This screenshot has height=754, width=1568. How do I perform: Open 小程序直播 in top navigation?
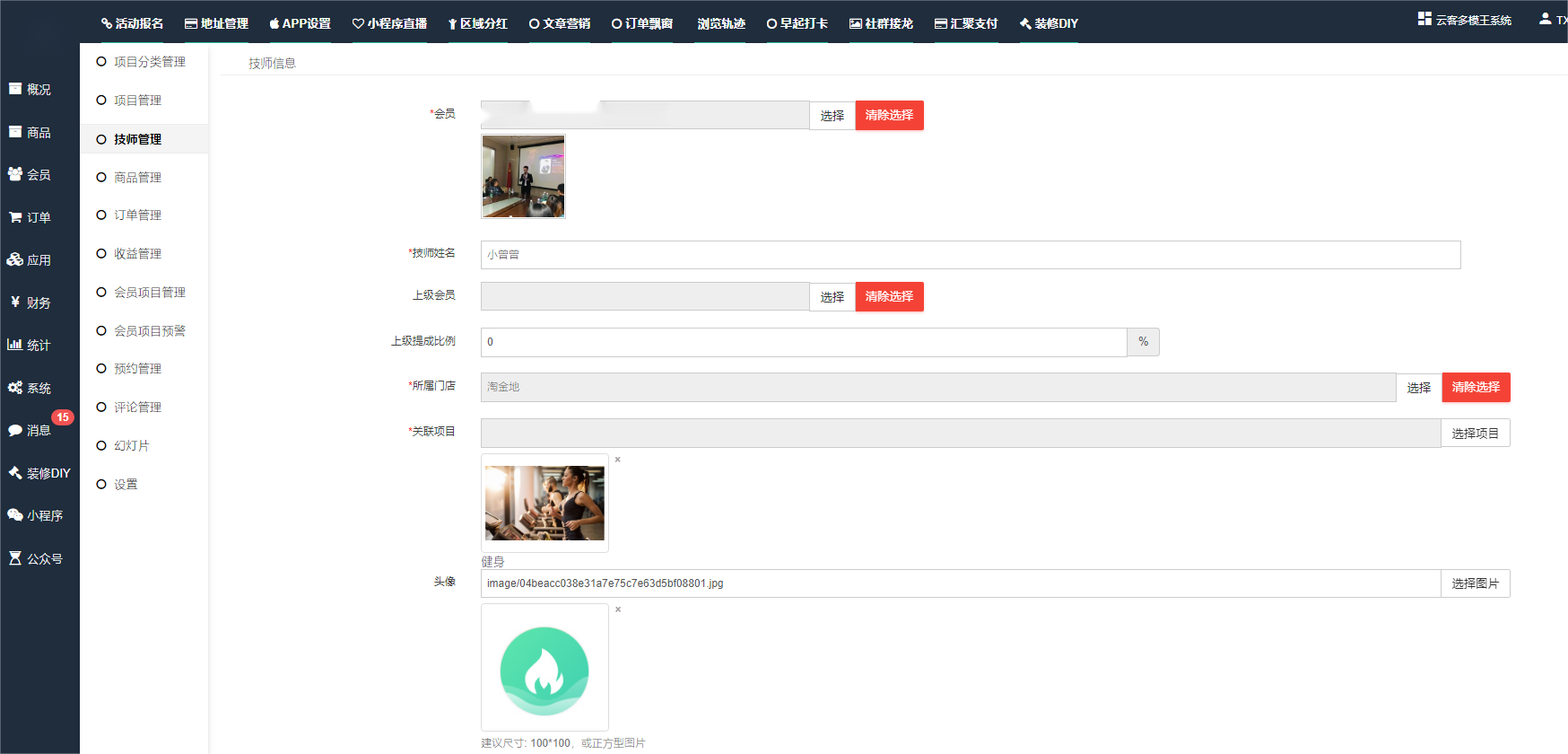click(389, 23)
